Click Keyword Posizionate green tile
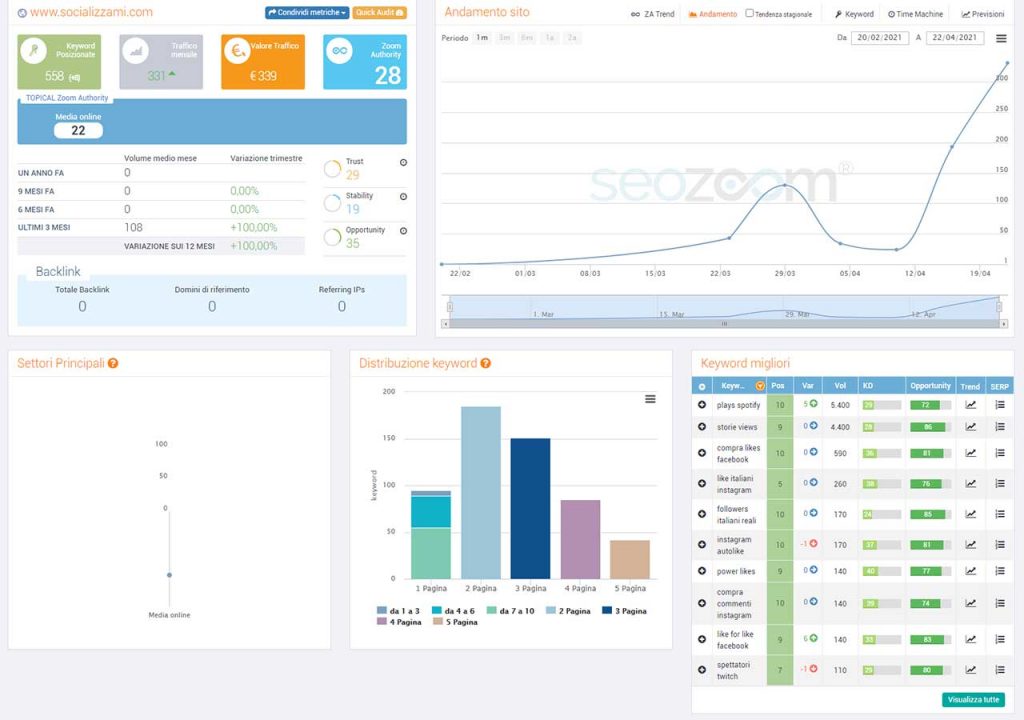 tap(59, 62)
